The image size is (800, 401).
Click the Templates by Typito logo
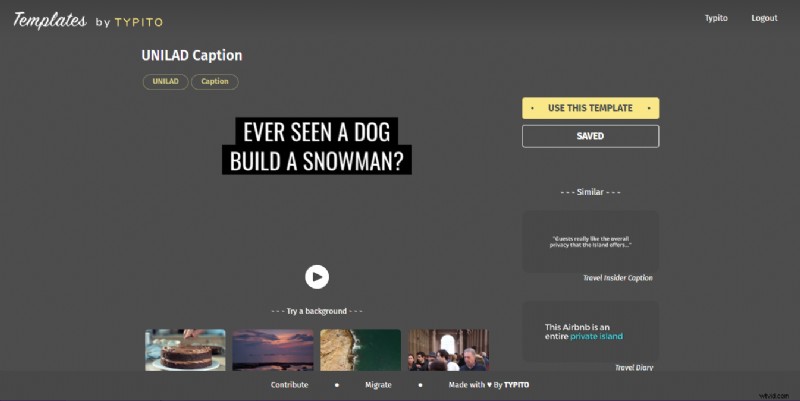pos(88,20)
